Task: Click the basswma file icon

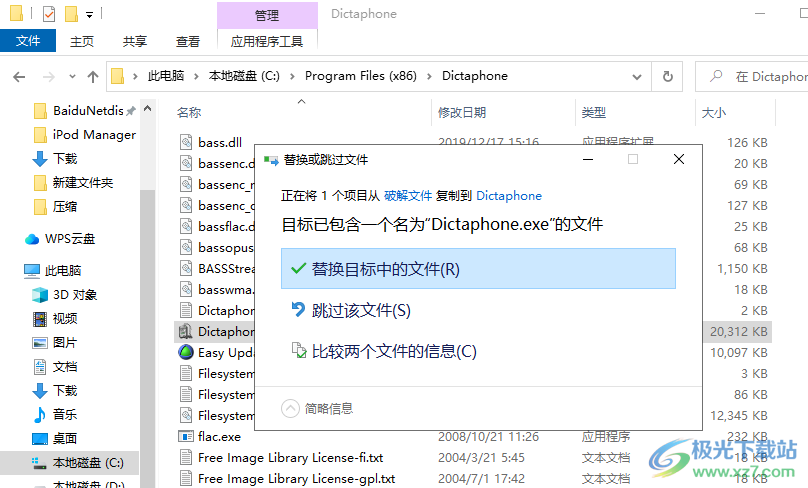Action: (x=186, y=290)
